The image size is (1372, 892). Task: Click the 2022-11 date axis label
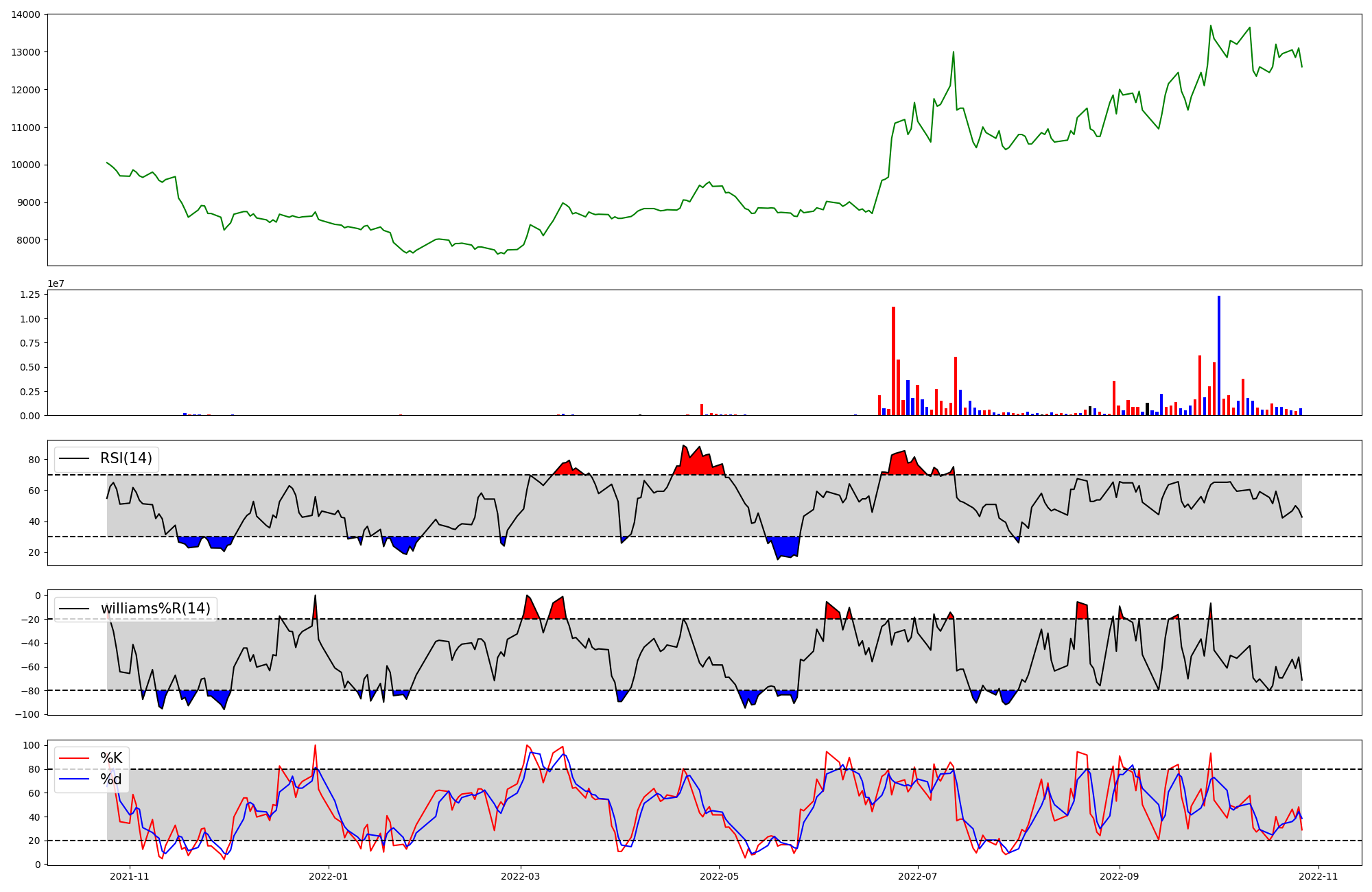tap(1318, 876)
